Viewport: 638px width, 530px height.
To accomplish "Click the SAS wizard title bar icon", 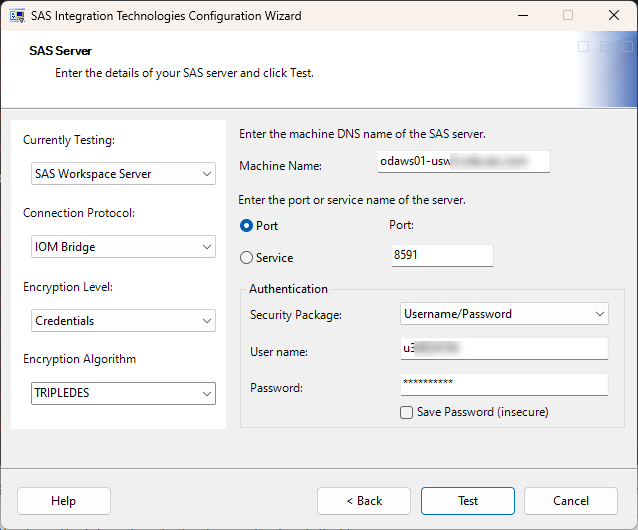I will 18,16.
